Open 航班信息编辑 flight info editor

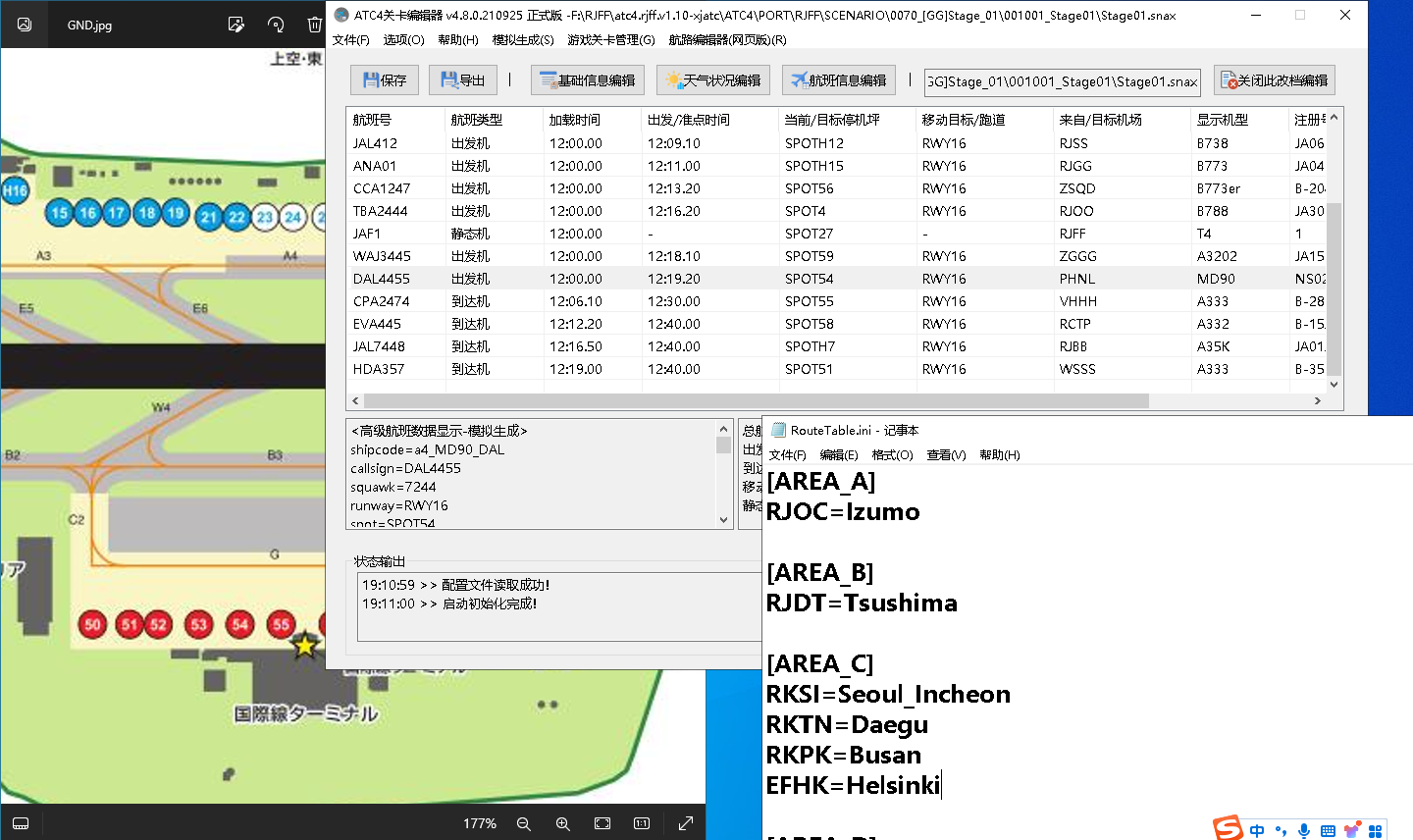839,80
